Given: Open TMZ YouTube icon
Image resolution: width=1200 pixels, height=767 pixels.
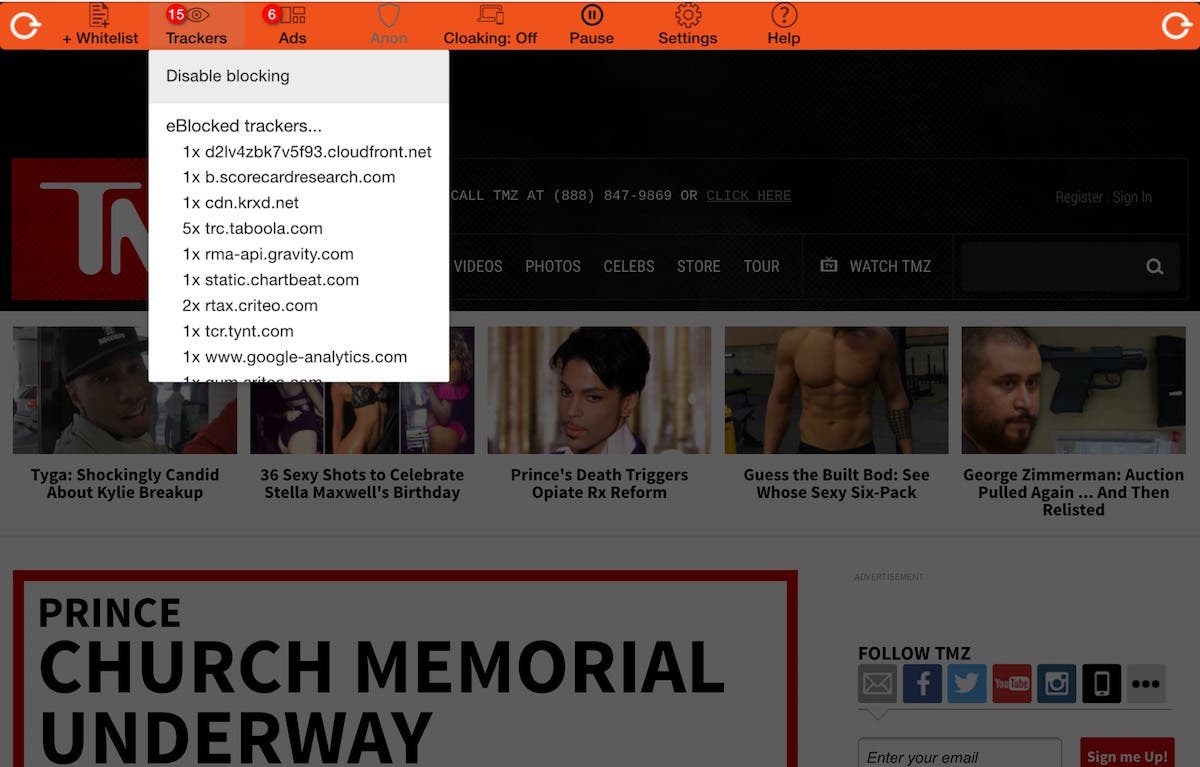Looking at the screenshot, I should coord(1012,684).
